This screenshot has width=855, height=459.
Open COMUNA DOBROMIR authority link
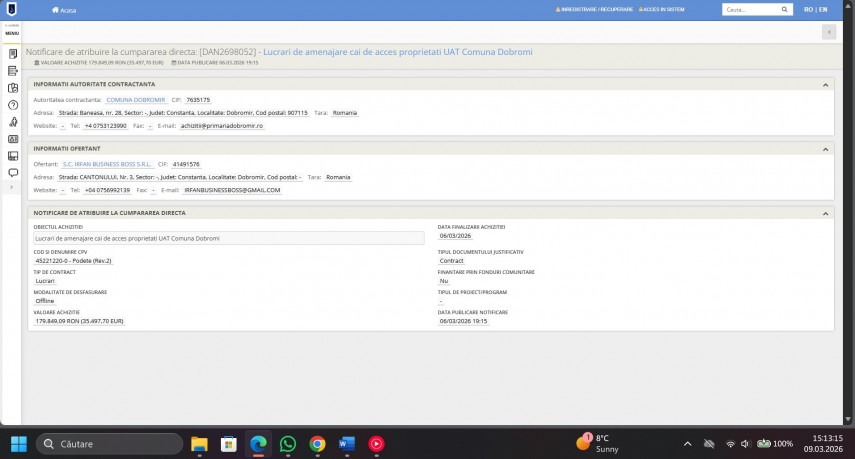[x=136, y=100]
